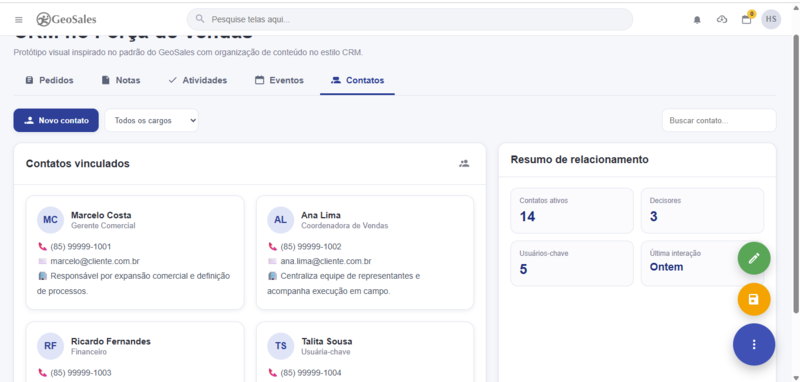
Task: Click Marcelo Costa's MC avatar
Action: [x=50, y=220]
